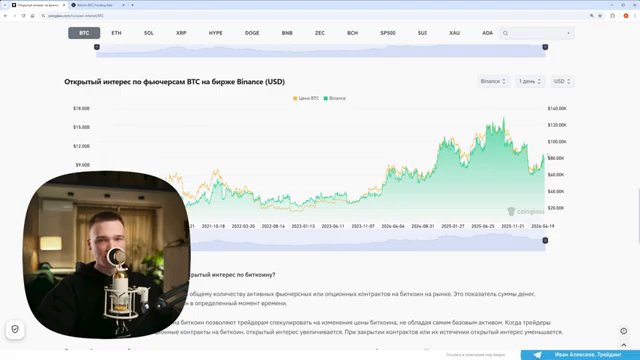The image size is (640, 360).
Task: Open the Binance exchange dropdown
Action: 493,81
